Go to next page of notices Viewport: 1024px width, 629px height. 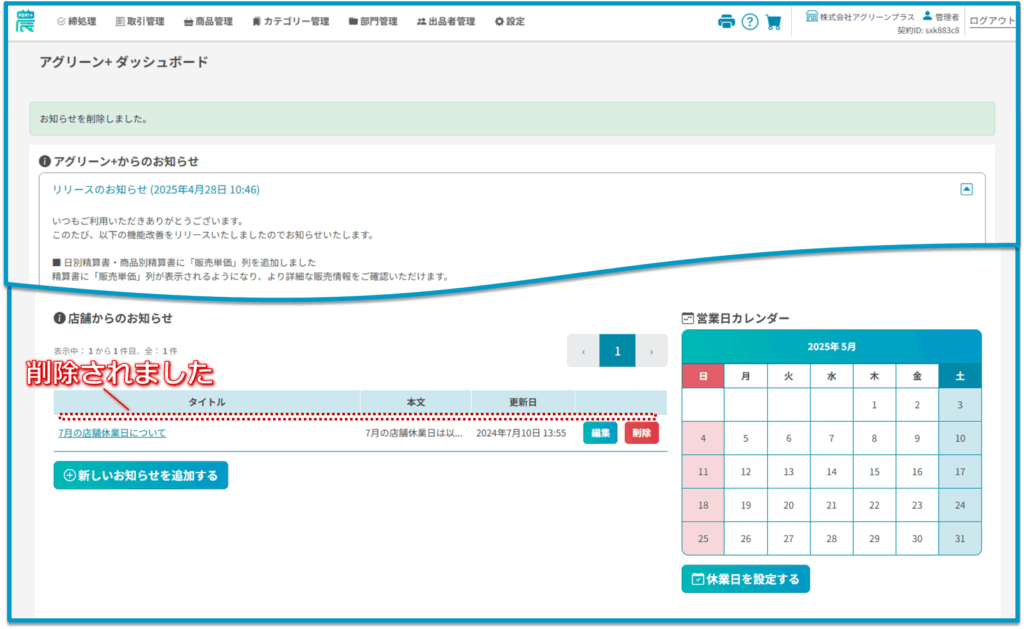651,351
